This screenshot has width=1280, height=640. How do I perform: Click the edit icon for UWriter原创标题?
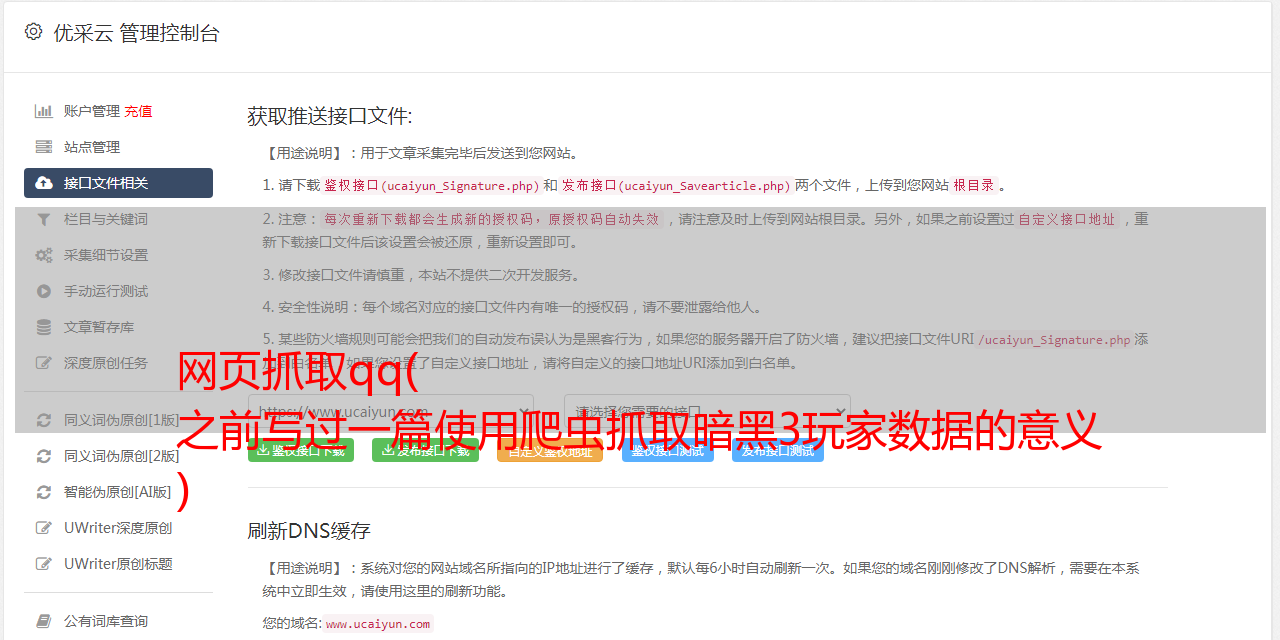44,564
